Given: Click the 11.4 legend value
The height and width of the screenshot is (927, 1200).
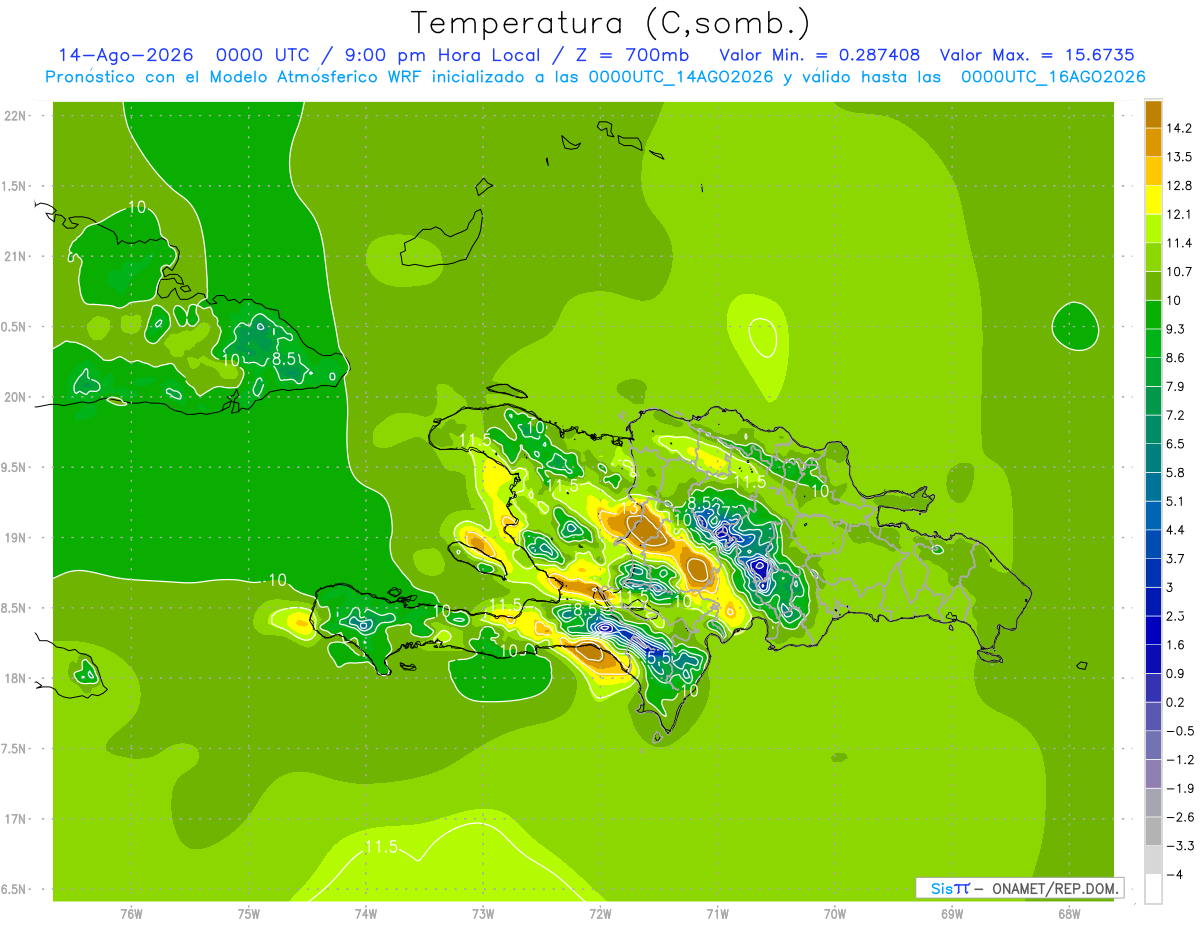Looking at the screenshot, I should tap(1178, 243).
